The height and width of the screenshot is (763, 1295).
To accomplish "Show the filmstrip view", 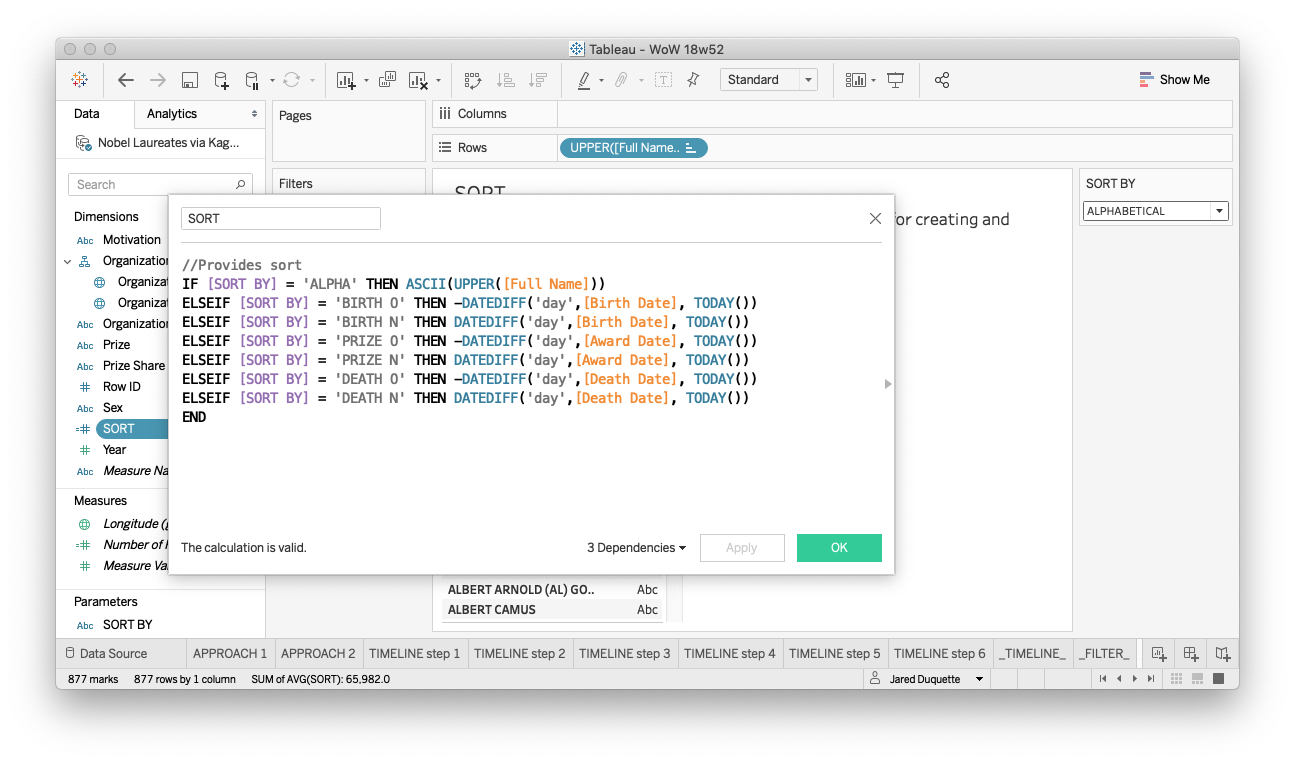I will pos(1198,679).
